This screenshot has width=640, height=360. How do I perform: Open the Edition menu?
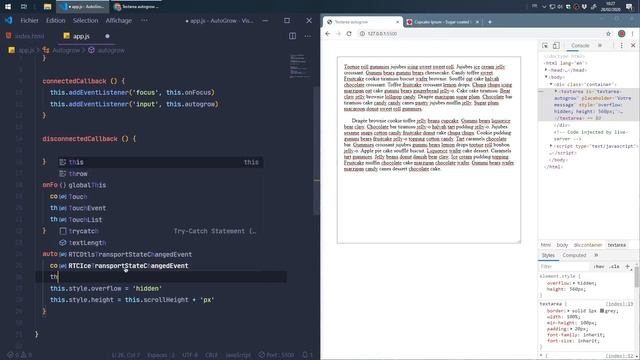[x=56, y=20]
